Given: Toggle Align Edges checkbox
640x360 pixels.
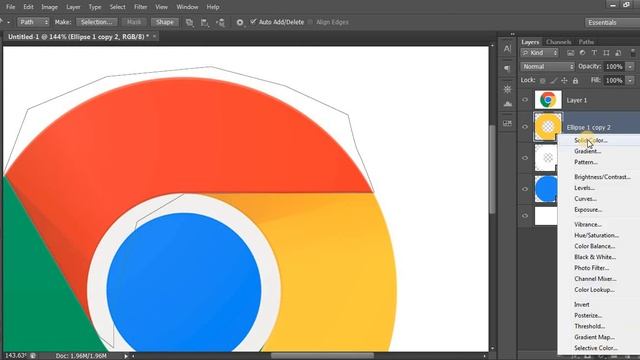Looking at the screenshot, I should click(310, 22).
